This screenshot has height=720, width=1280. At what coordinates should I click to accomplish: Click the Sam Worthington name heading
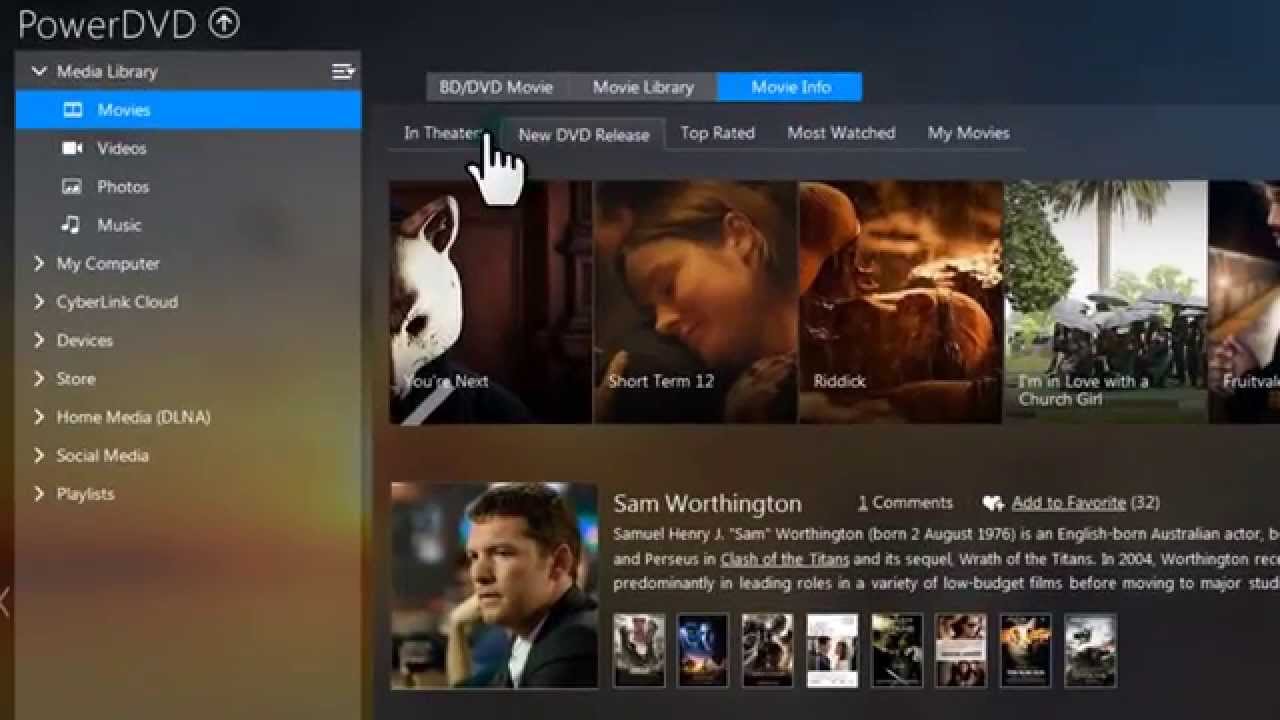[707, 503]
